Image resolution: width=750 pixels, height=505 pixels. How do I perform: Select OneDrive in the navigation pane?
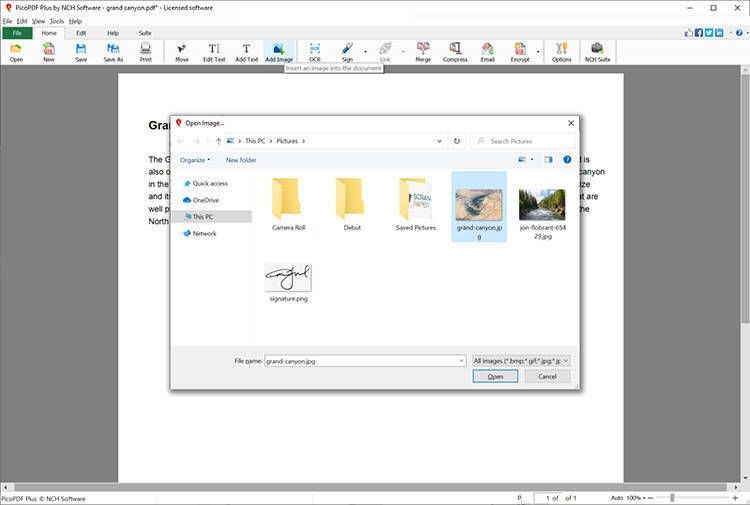(x=205, y=200)
